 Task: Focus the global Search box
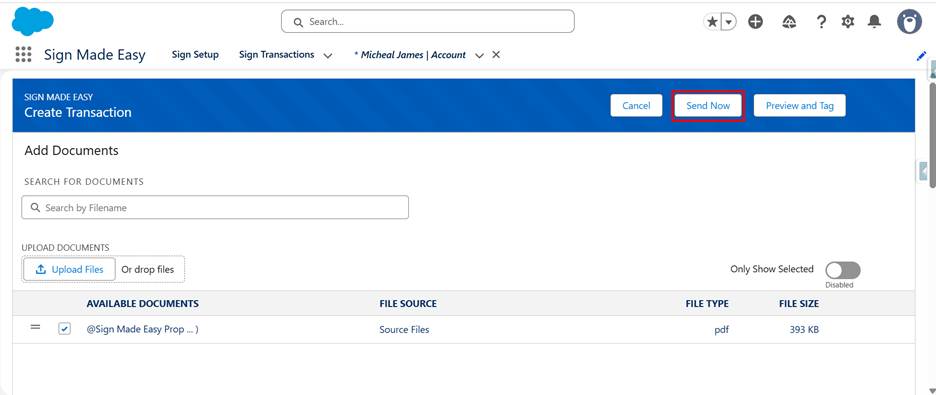[x=427, y=21]
